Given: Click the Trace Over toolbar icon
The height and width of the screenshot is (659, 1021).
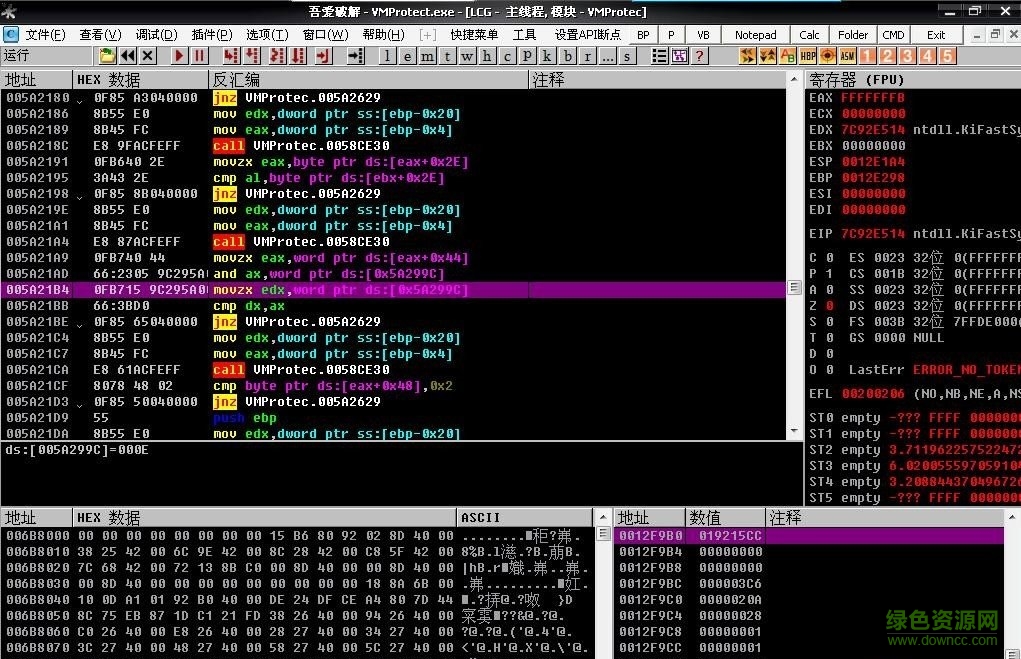Looking at the screenshot, I should tap(298, 56).
